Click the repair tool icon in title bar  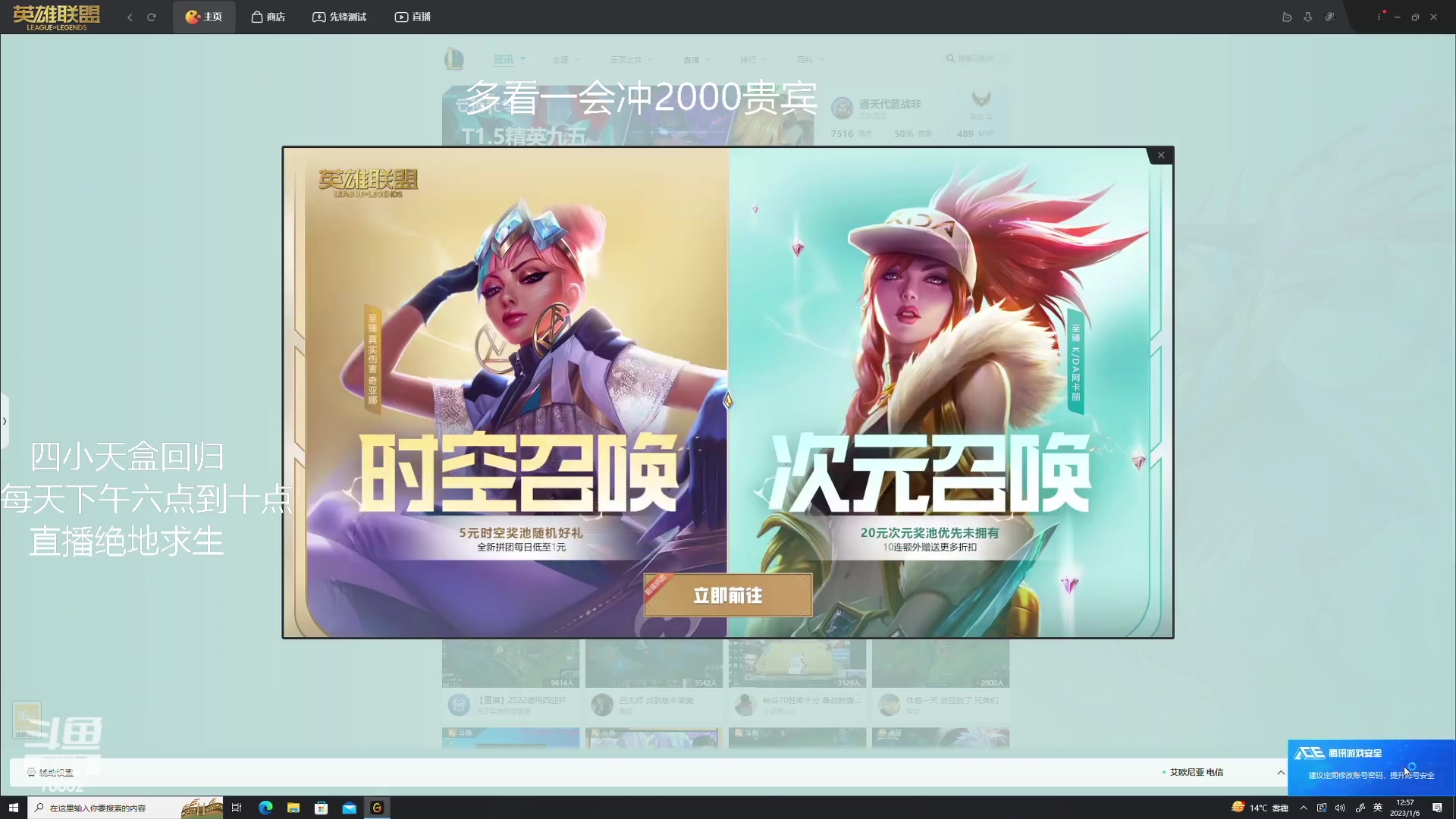coord(1329,17)
